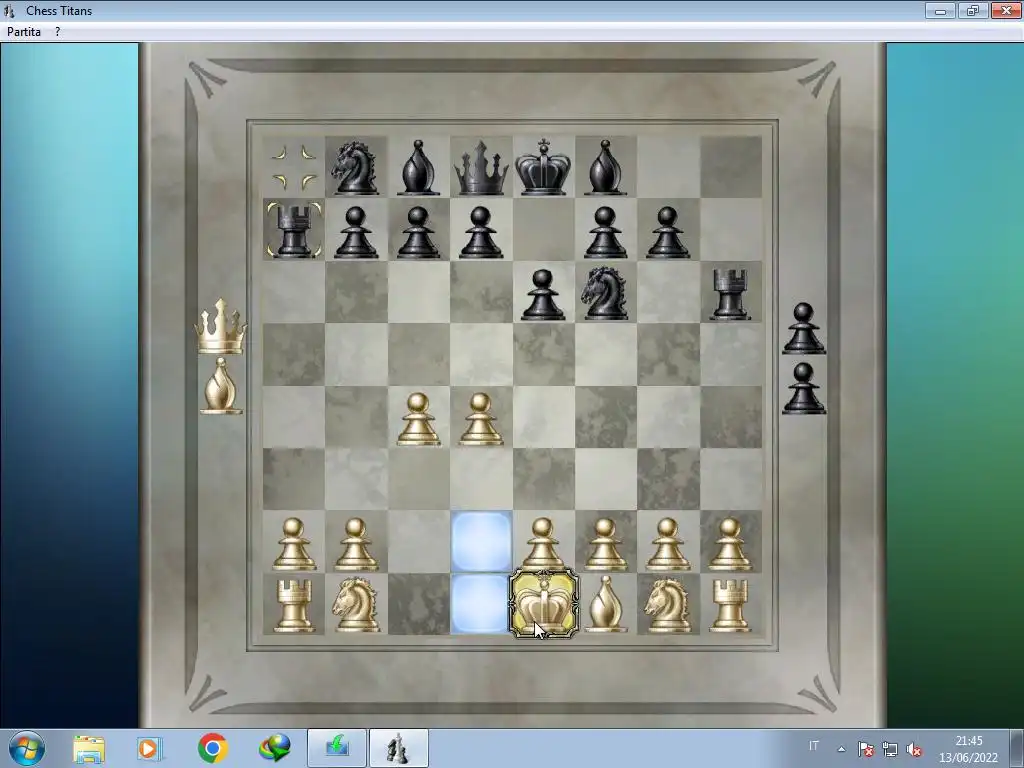Select the white rook on a1
Viewport: 1024px width, 768px height.
pos(294,606)
